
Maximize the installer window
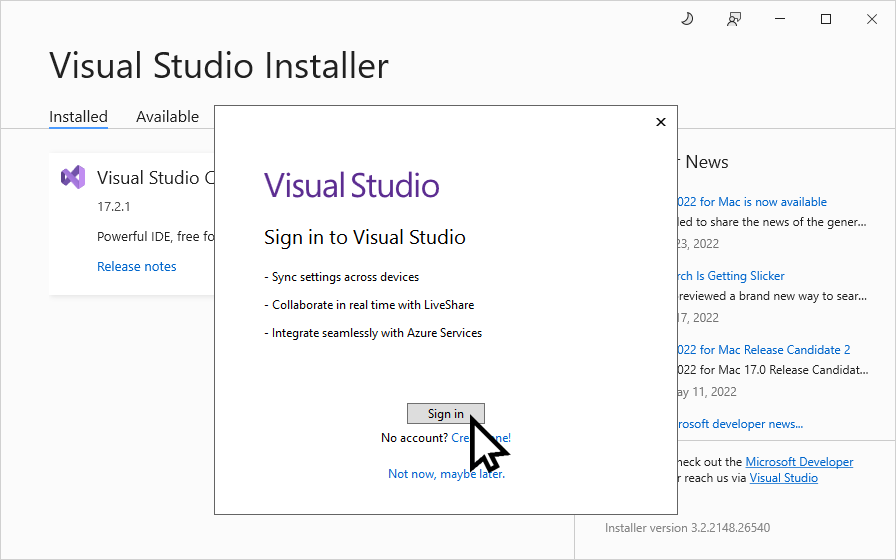point(826,19)
